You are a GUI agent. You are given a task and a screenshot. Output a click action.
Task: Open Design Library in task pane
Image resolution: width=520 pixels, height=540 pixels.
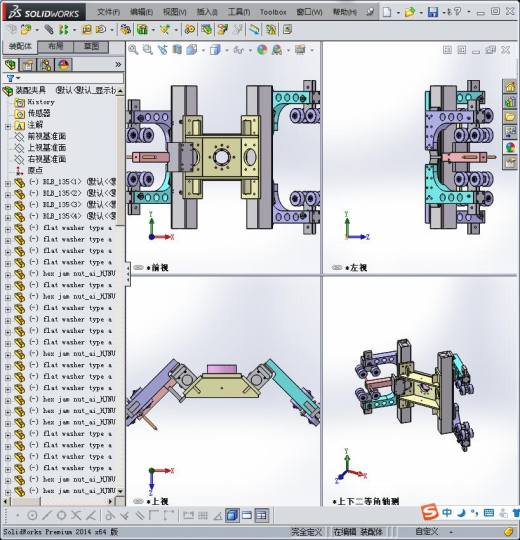coord(510,102)
